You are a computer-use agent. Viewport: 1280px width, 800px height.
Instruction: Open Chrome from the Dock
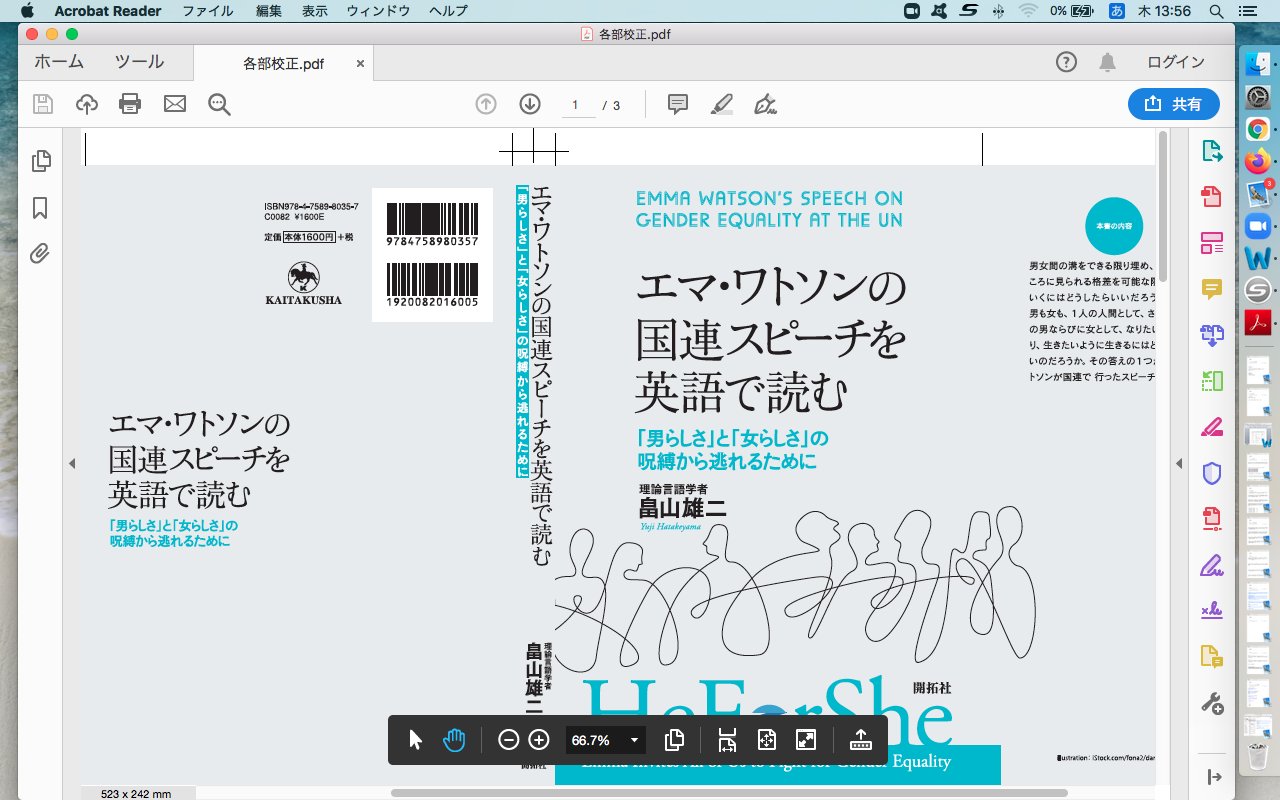1258,129
